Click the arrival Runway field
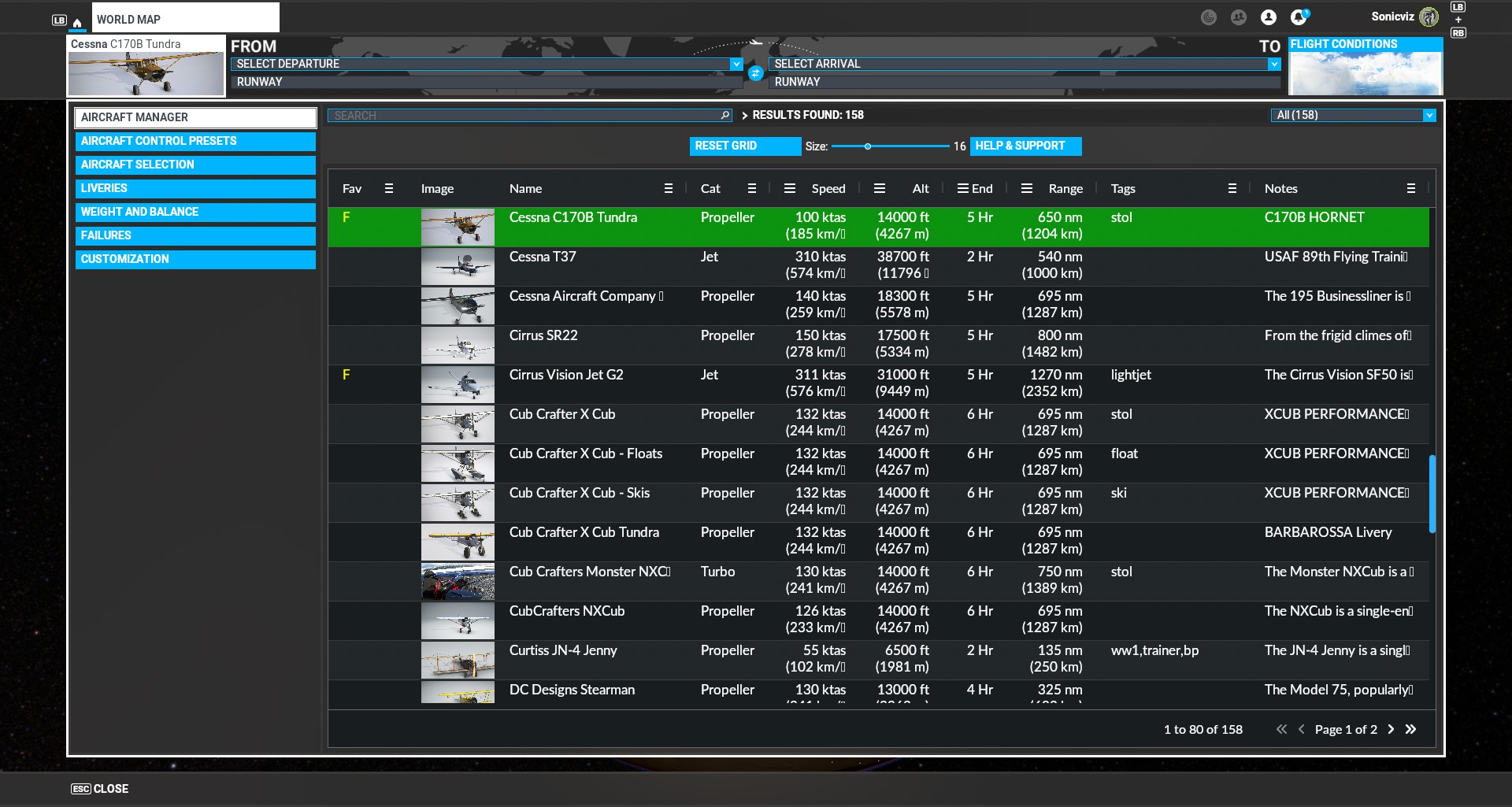This screenshot has width=1512, height=807. point(1025,82)
